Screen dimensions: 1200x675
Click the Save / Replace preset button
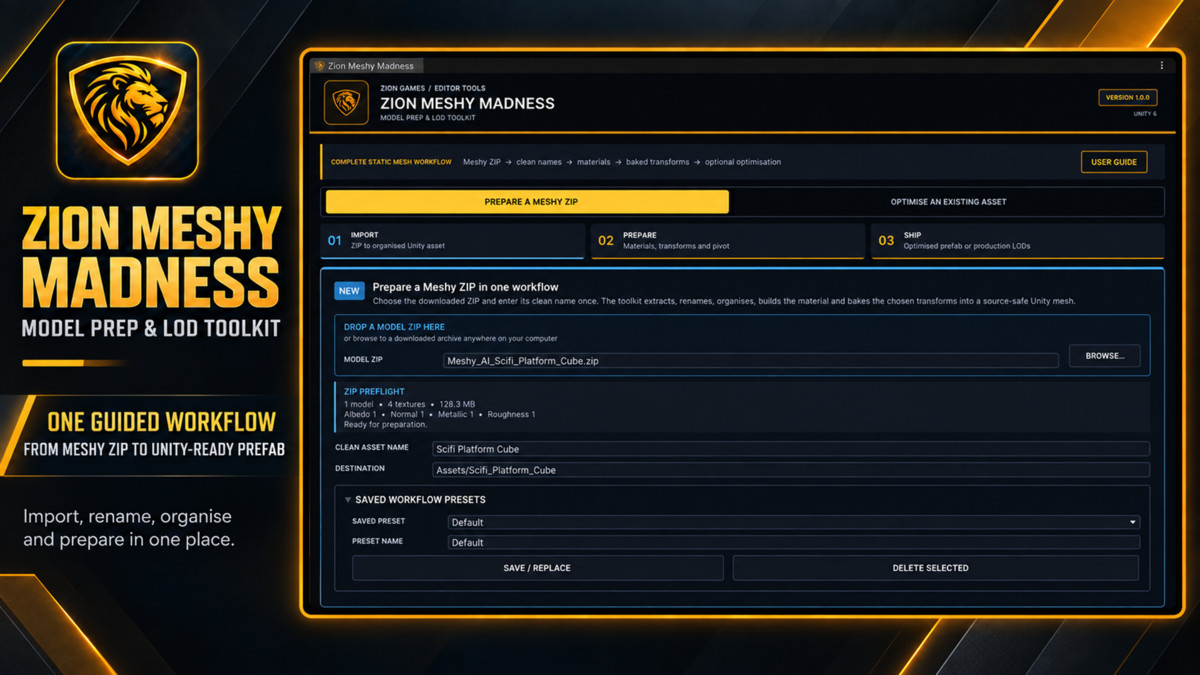point(537,568)
